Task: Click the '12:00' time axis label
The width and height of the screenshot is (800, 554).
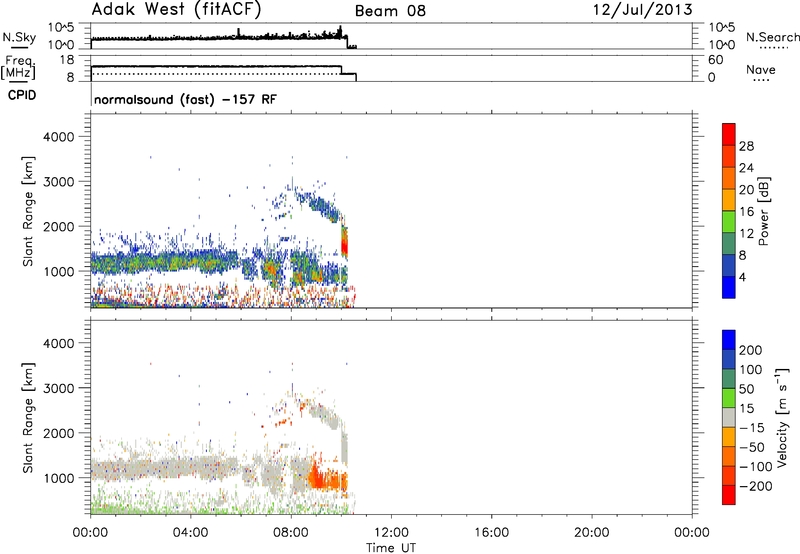Action: [391, 533]
